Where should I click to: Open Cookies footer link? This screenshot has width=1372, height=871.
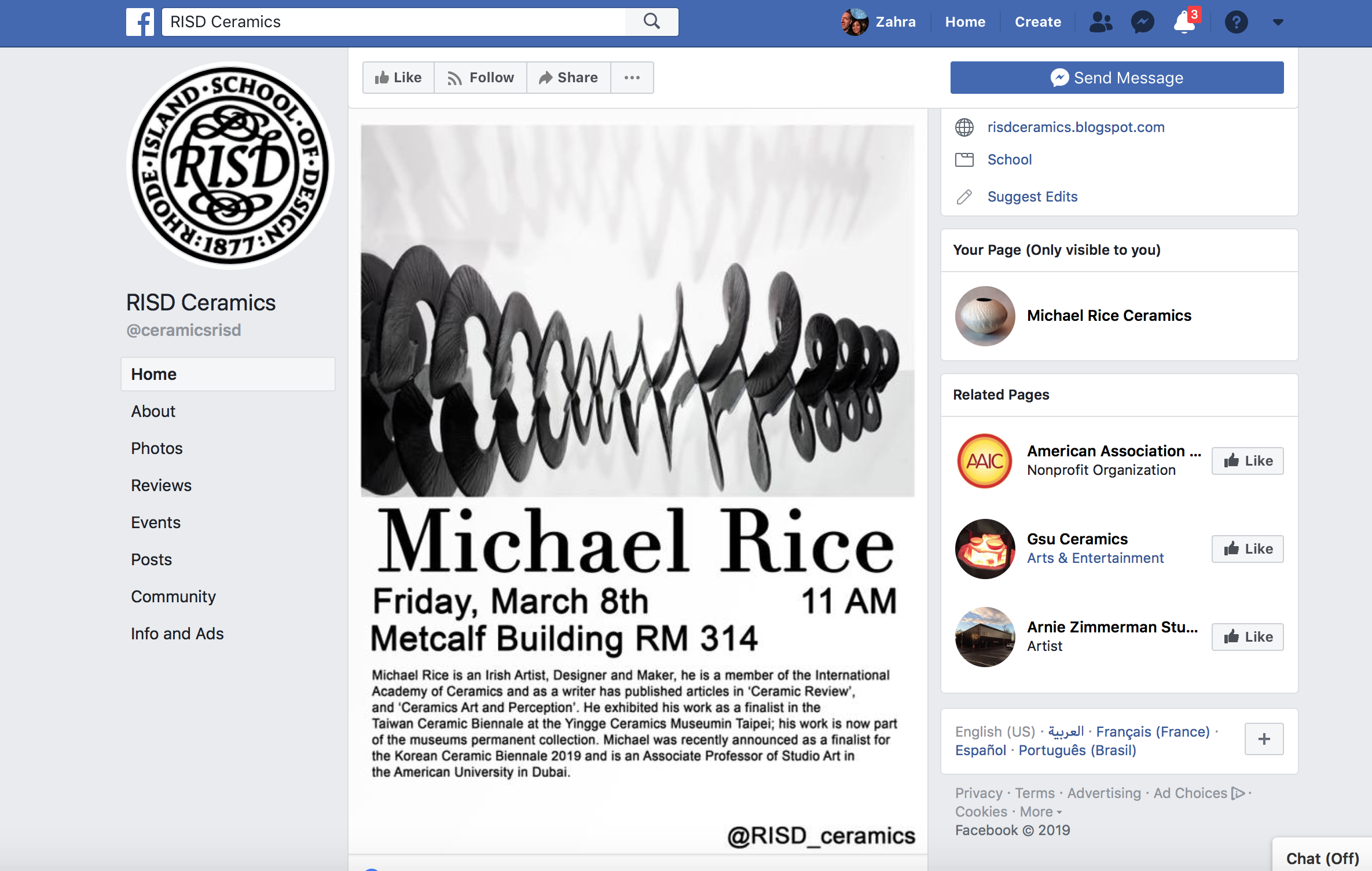pos(981,812)
